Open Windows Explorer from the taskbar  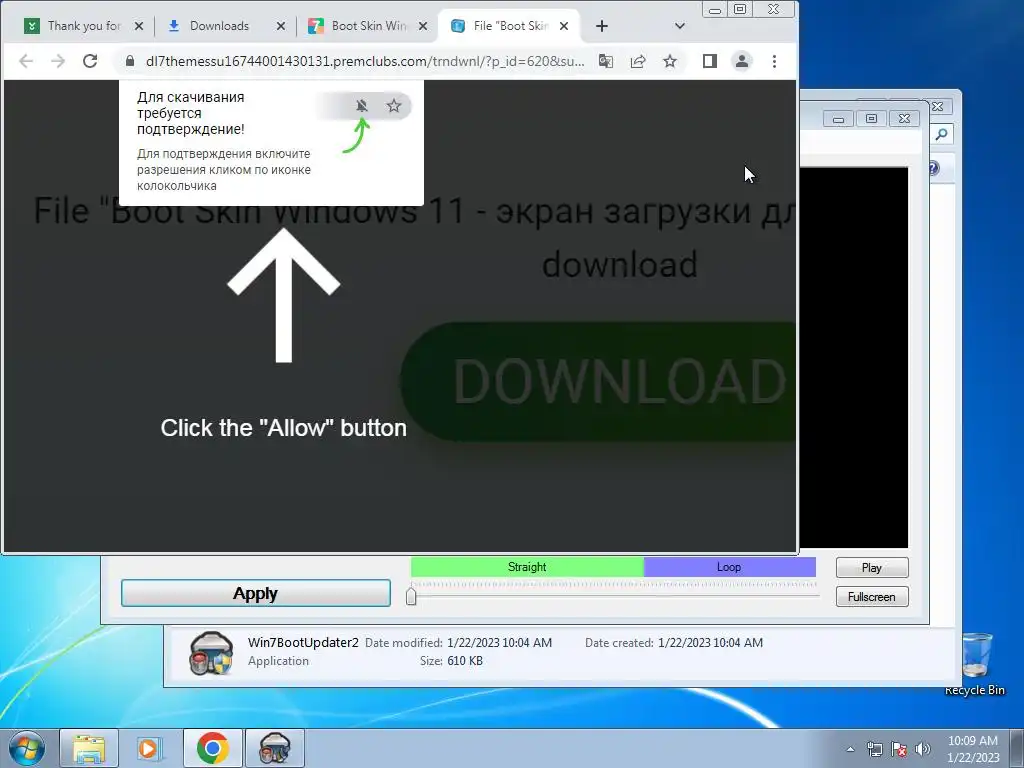pyautogui.click(x=89, y=748)
